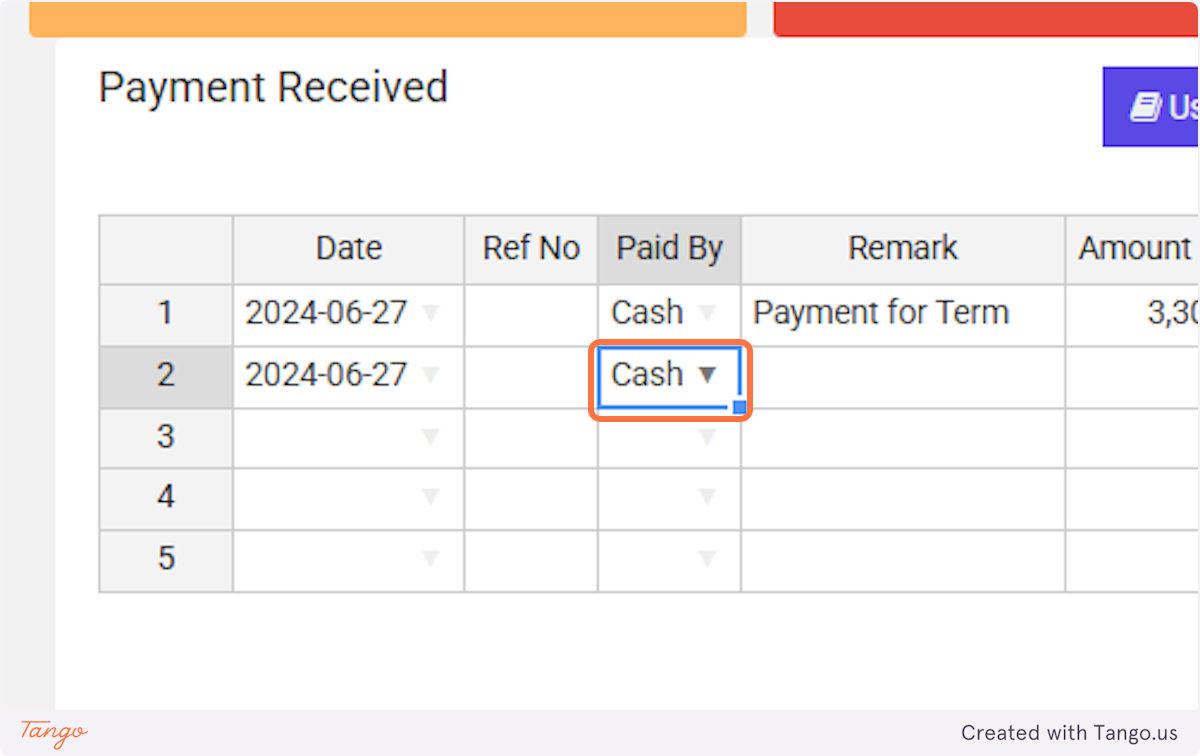Click the Ref No column header
Viewport: 1200px width, 756px height.
coord(531,249)
